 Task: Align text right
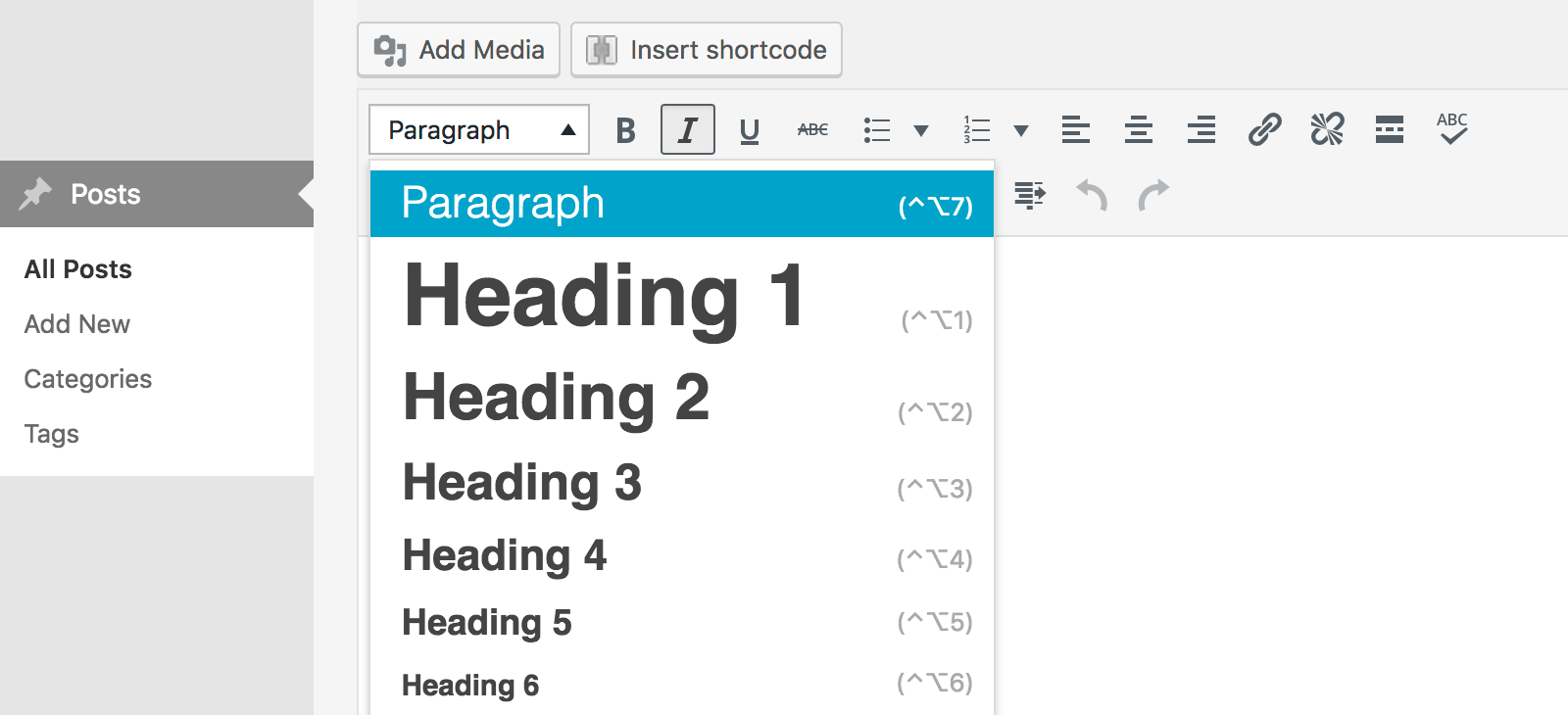(1201, 129)
